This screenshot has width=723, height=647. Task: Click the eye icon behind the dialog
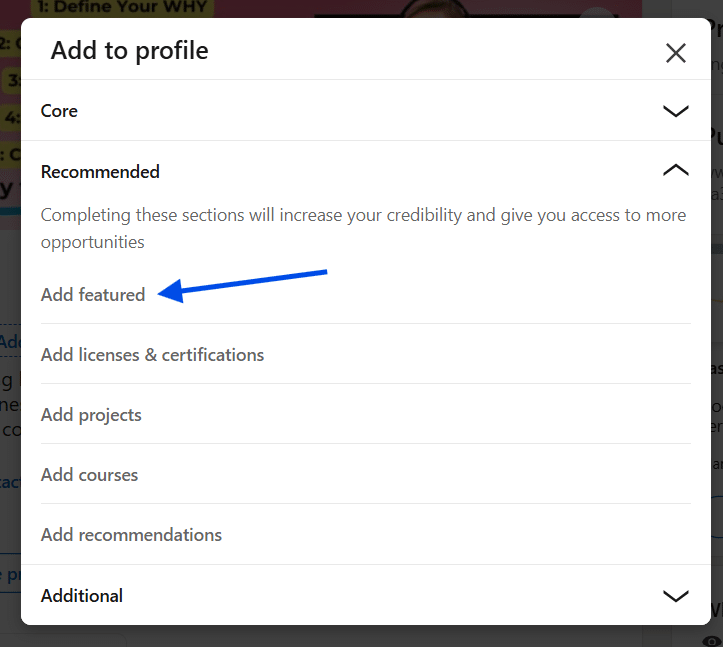click(x=712, y=639)
